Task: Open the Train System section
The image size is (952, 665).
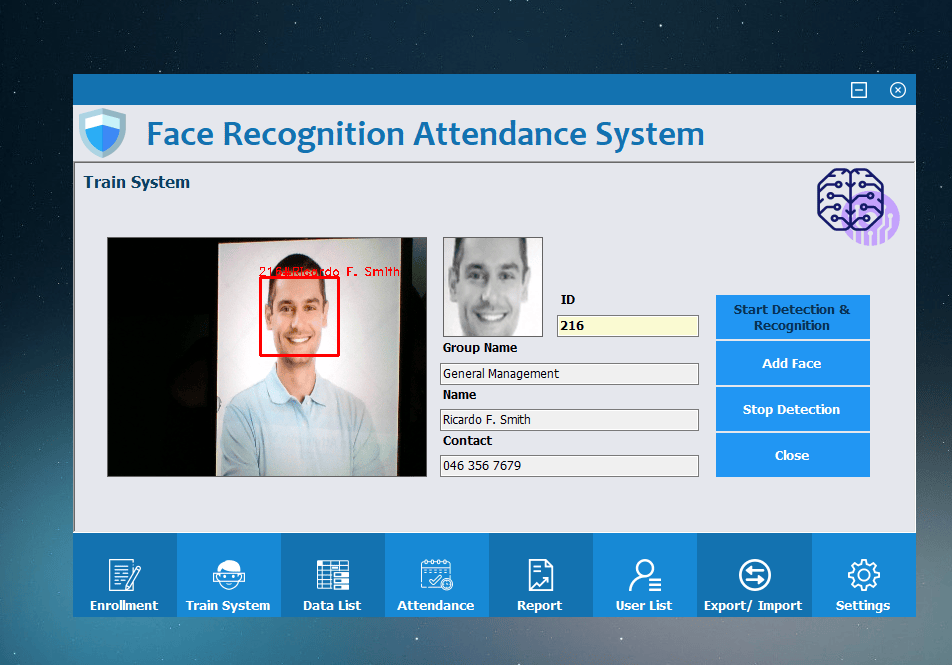Action: [228, 576]
